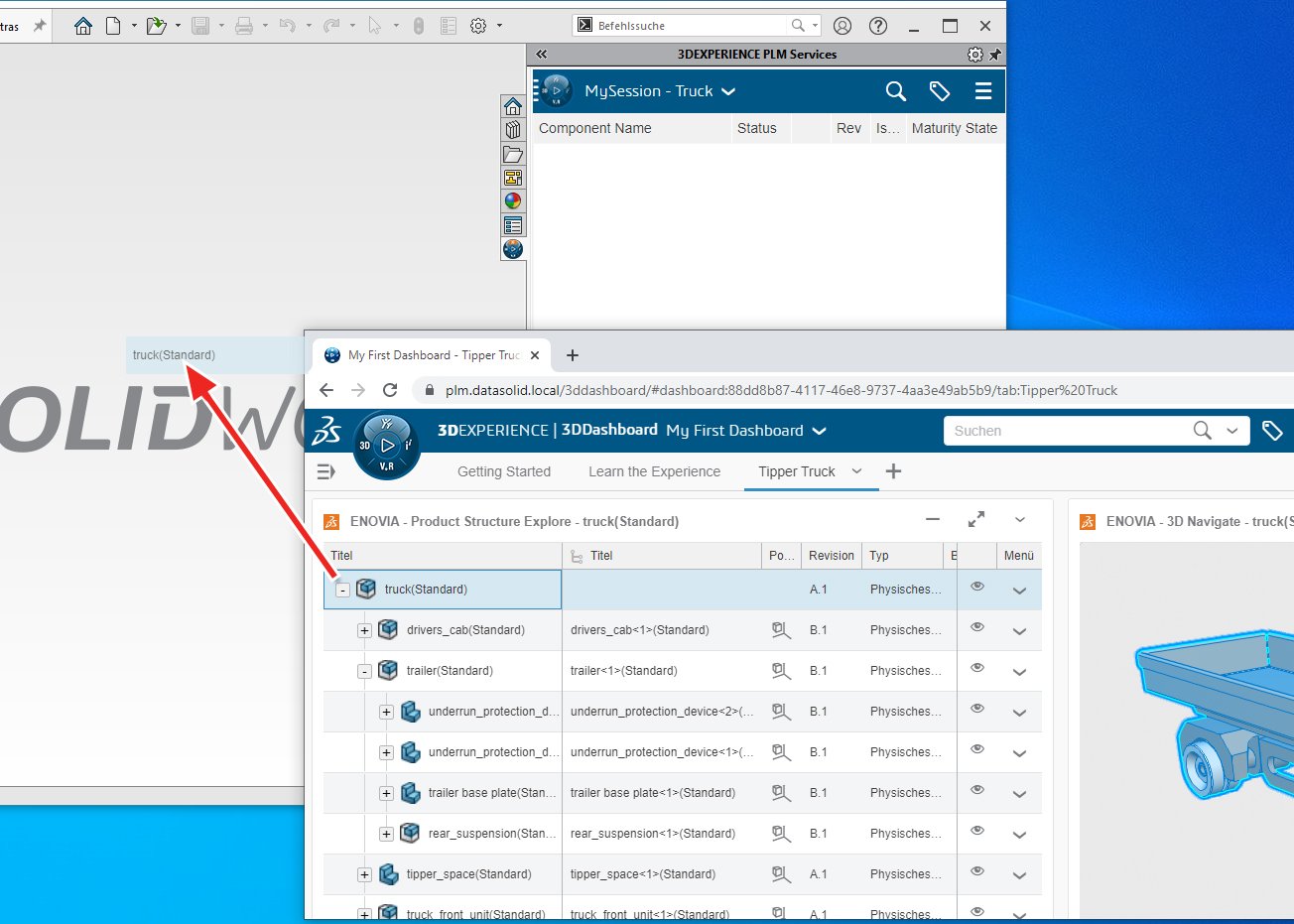Switch to the Learn the Experience tab
Viewport: 1294px width, 924px height.
click(x=653, y=471)
